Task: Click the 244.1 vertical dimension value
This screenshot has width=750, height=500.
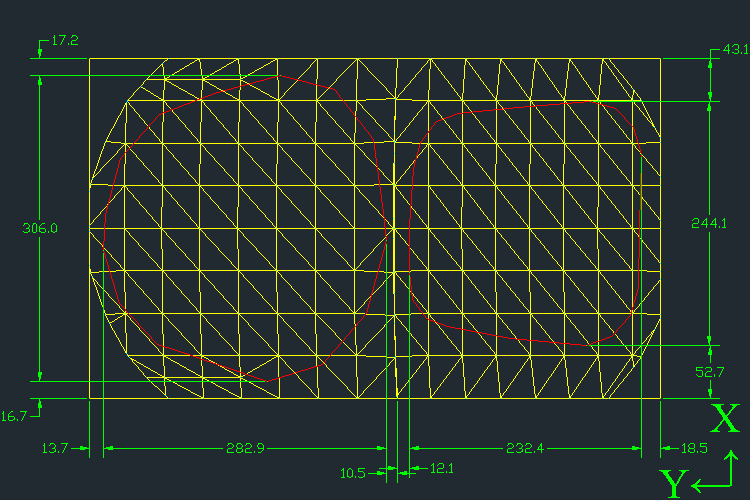Action: coord(709,223)
